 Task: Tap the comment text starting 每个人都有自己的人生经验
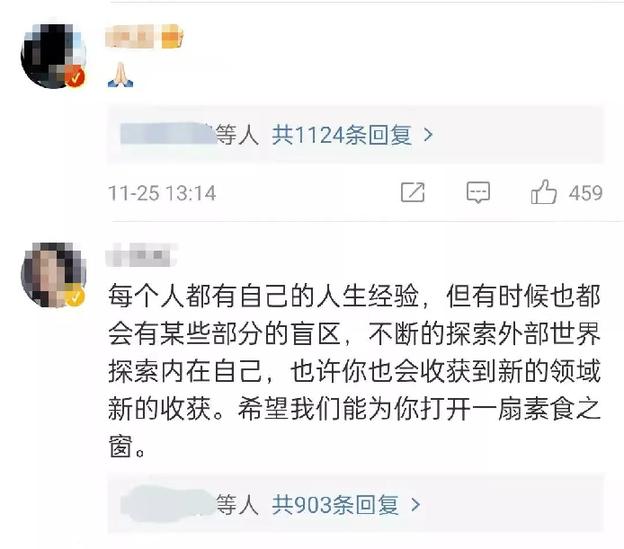pos(354,371)
